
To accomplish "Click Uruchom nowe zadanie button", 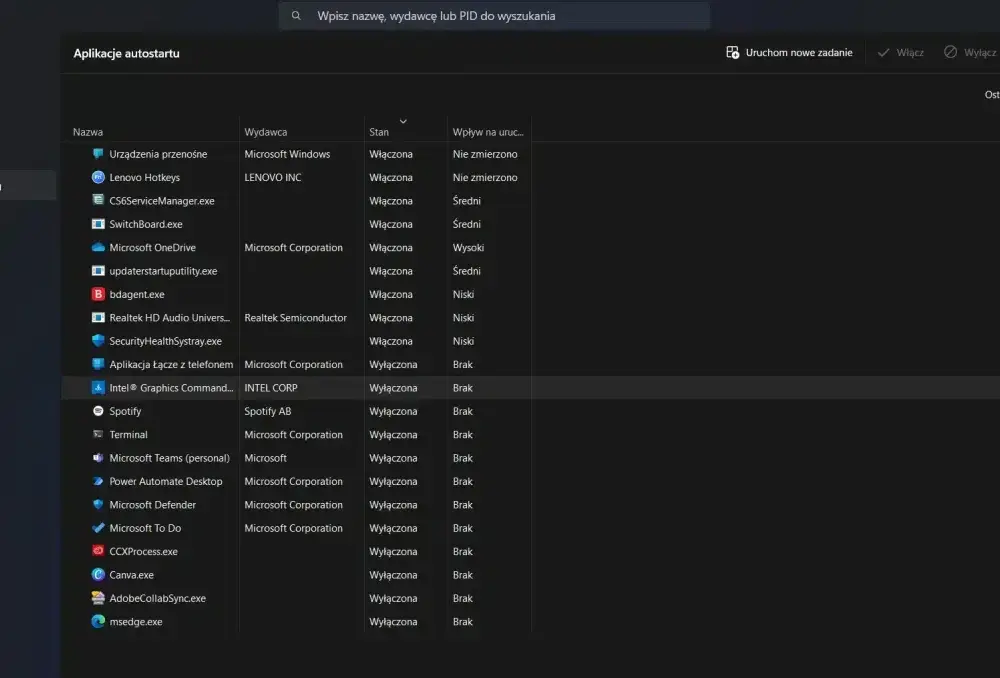I will click(790, 52).
